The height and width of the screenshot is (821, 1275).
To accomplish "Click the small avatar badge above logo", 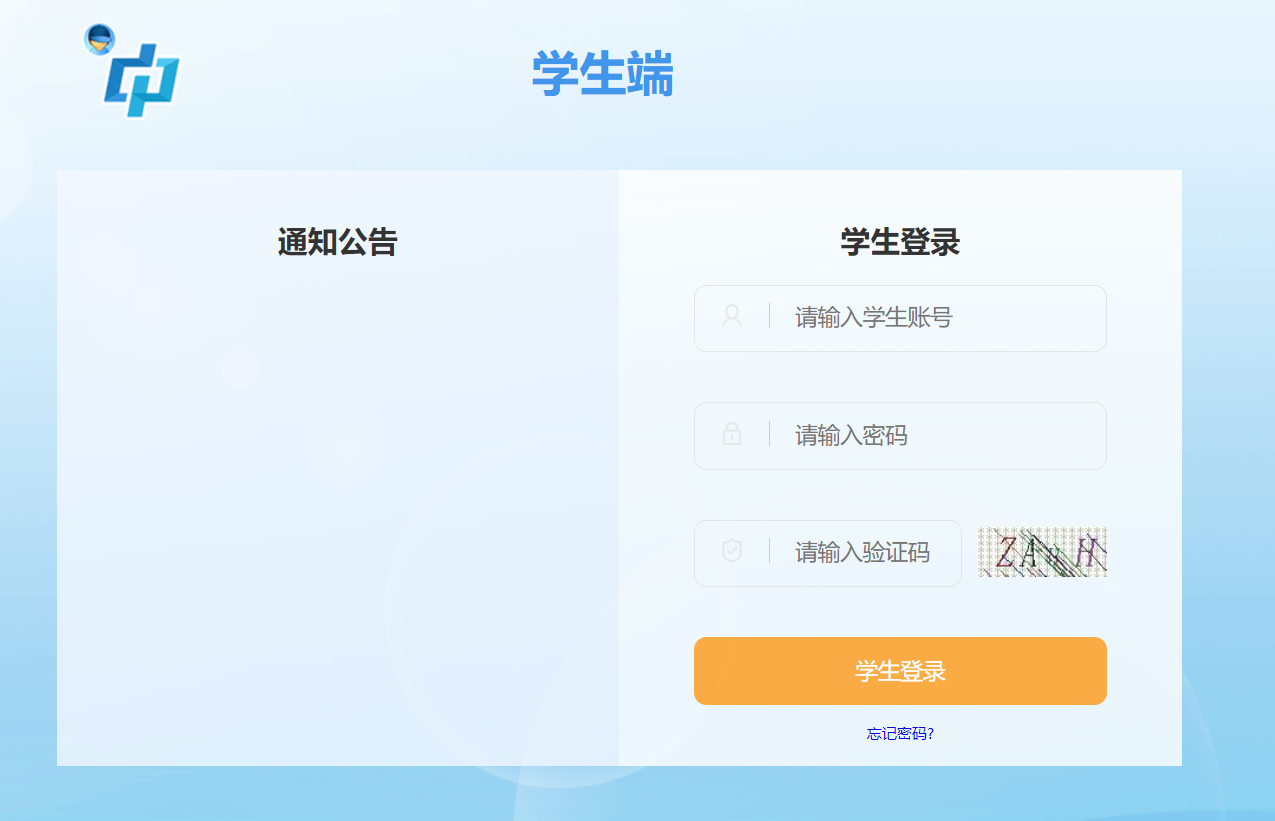I will (x=99, y=39).
